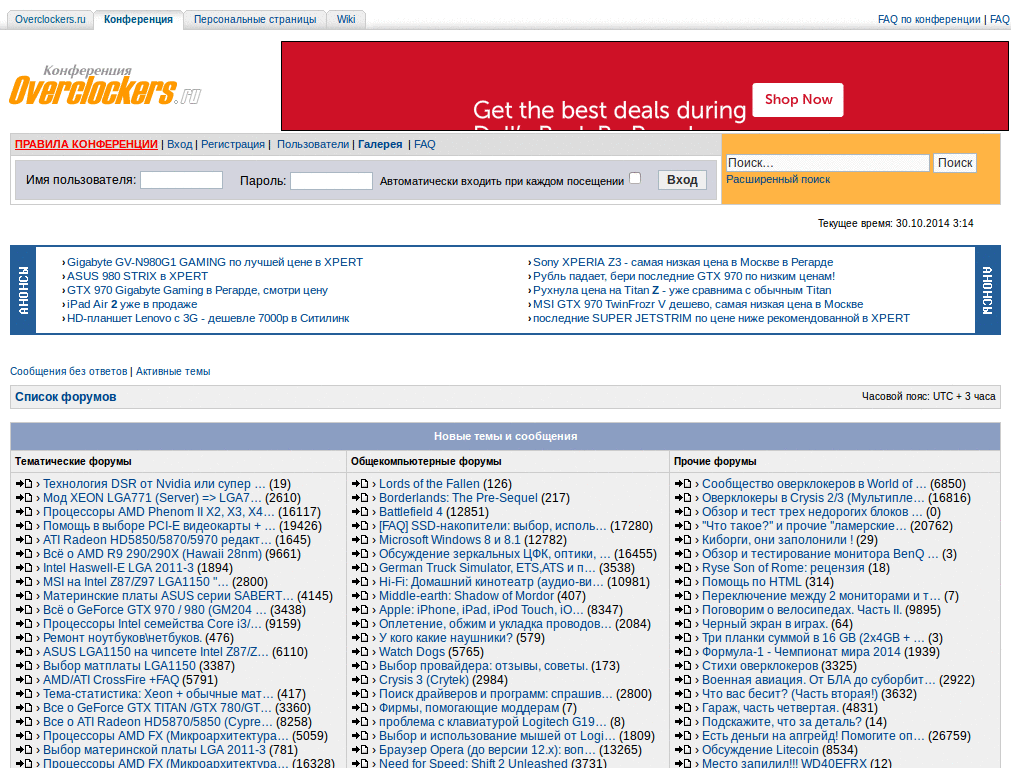Open 'Рухнула цена на Titan Z' announcement
Screen dimensions: 1024x768
[682, 290]
